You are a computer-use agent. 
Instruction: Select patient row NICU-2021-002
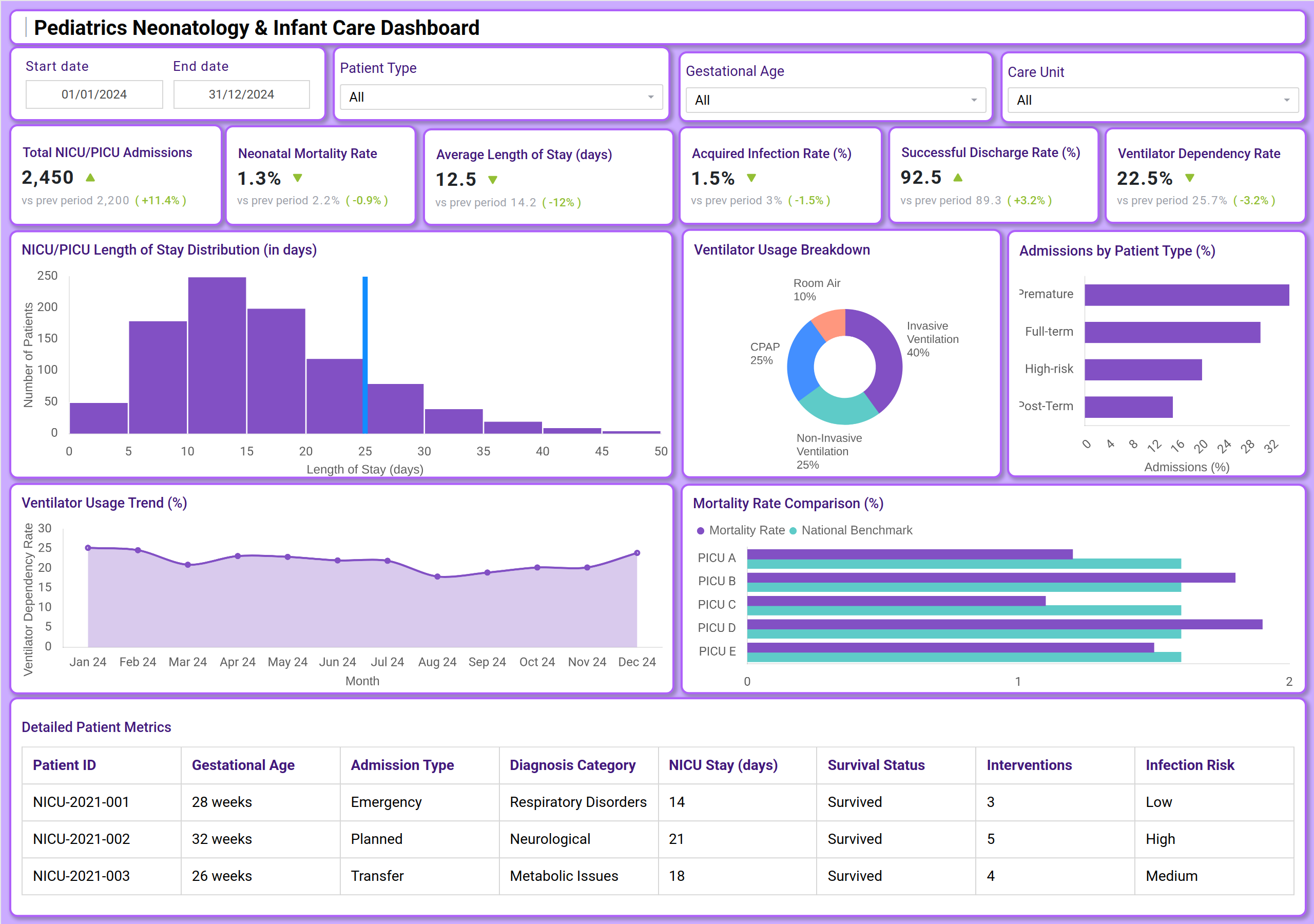click(658, 839)
